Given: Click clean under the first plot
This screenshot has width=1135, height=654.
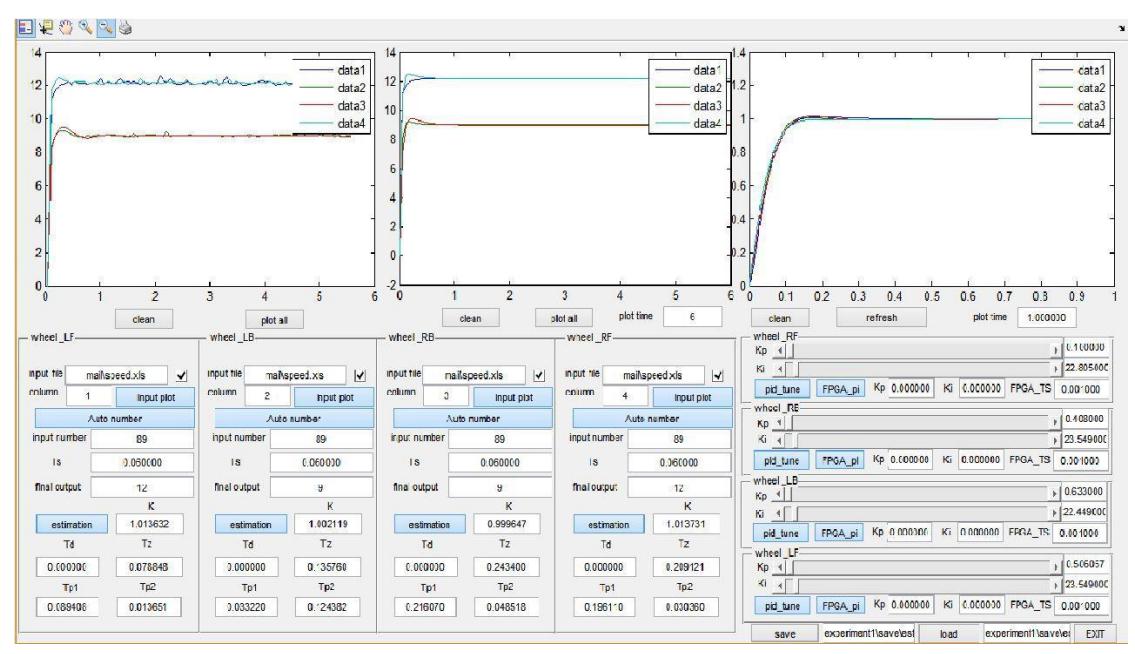Looking at the screenshot, I should [143, 319].
